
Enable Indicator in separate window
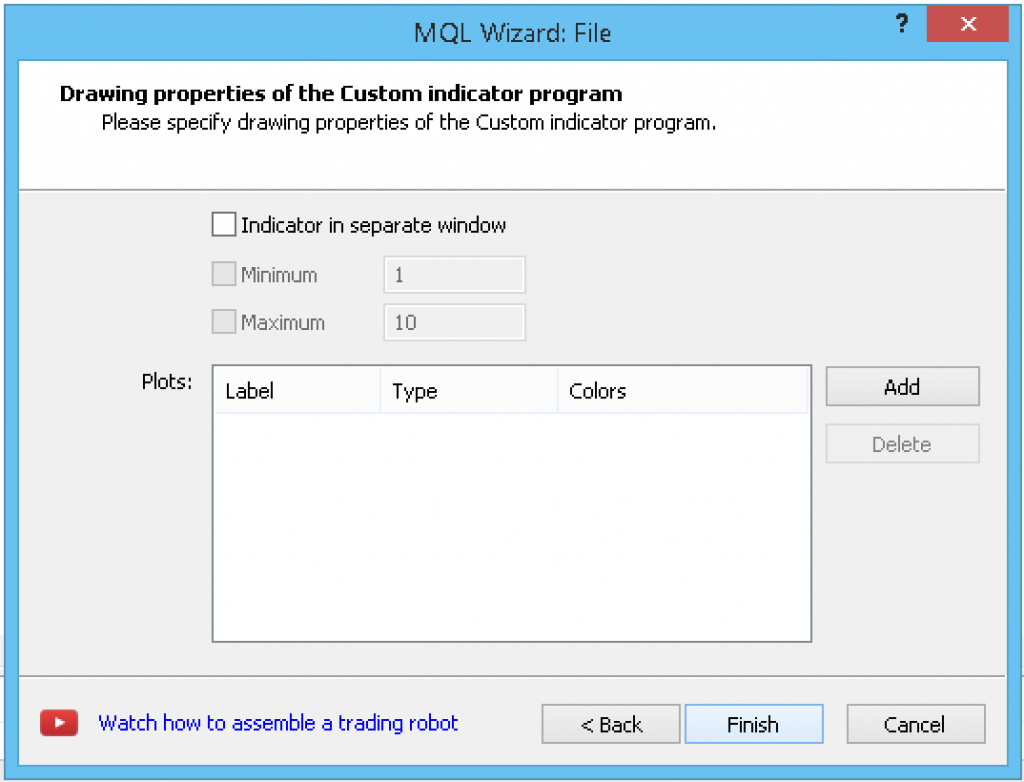(x=224, y=224)
